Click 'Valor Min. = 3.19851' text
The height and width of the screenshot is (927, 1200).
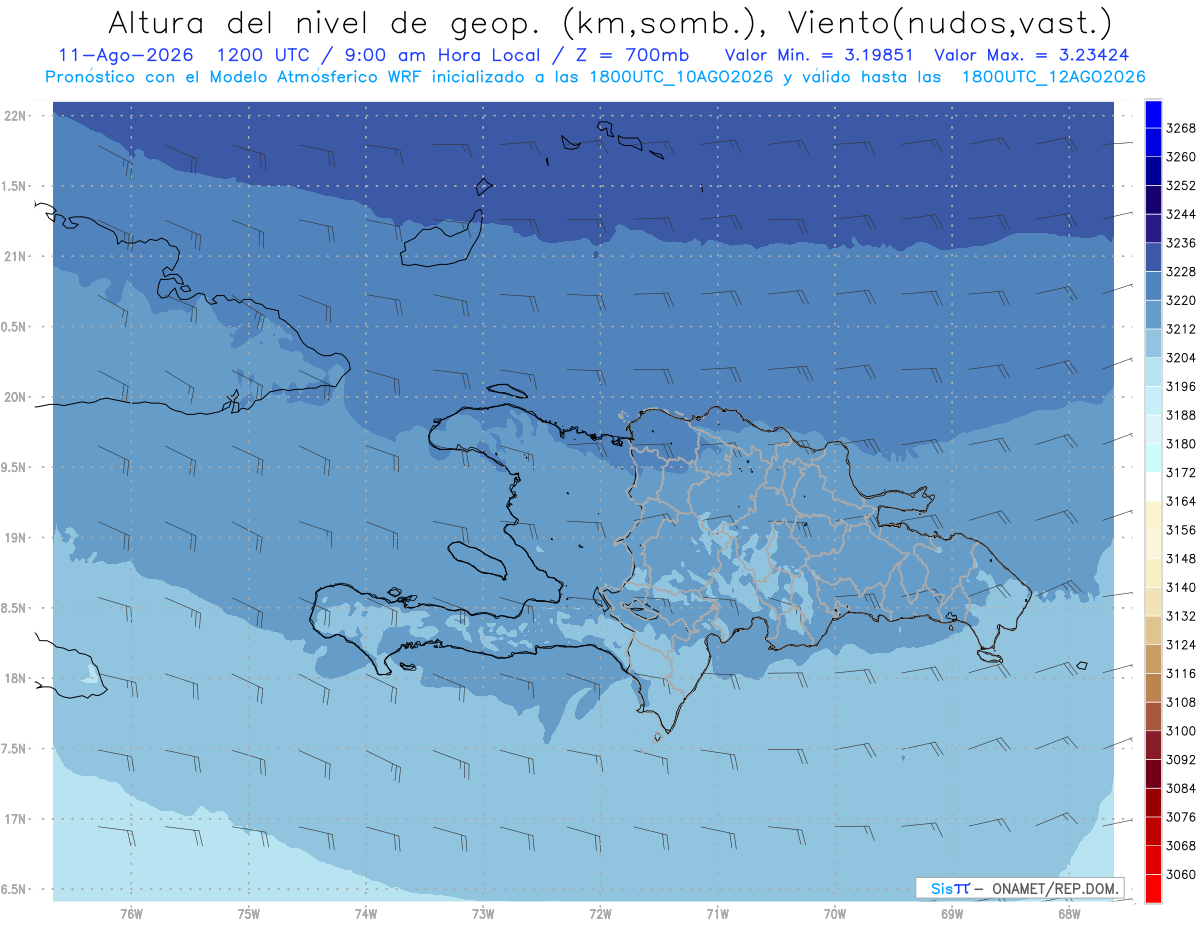click(x=818, y=55)
